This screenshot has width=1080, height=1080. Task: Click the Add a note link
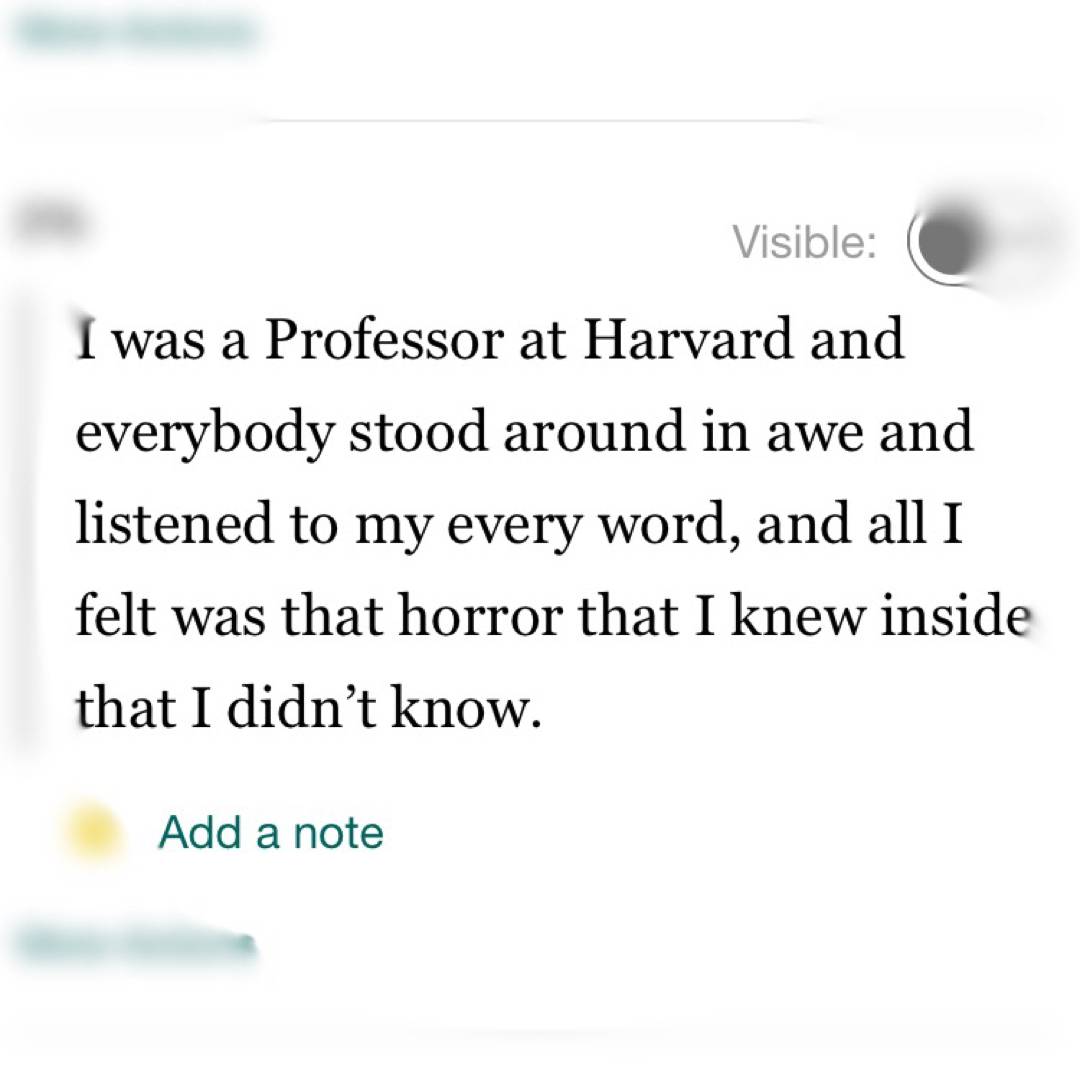271,832
